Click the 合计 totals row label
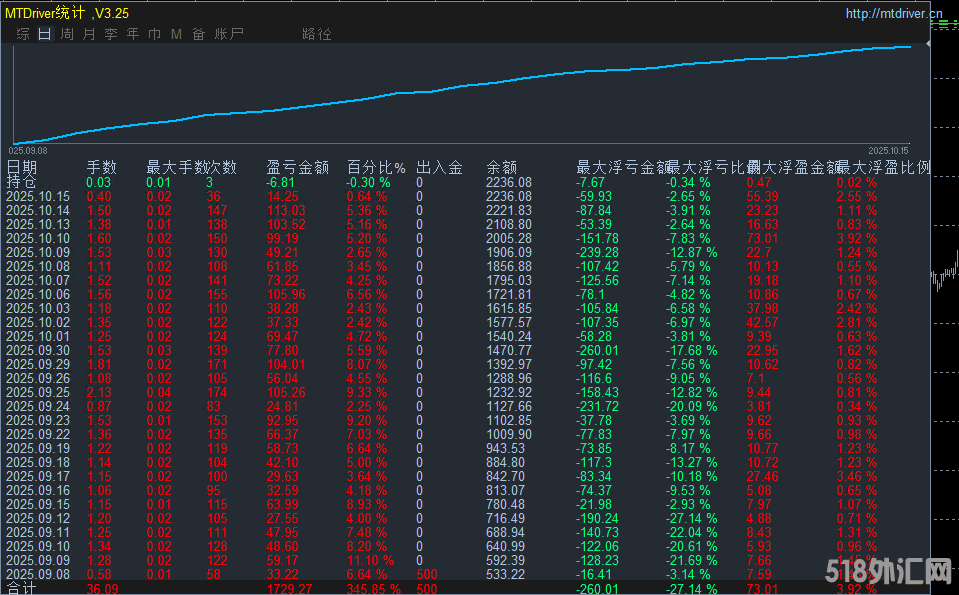Screen dimensions: 959x595 click(x=22, y=590)
